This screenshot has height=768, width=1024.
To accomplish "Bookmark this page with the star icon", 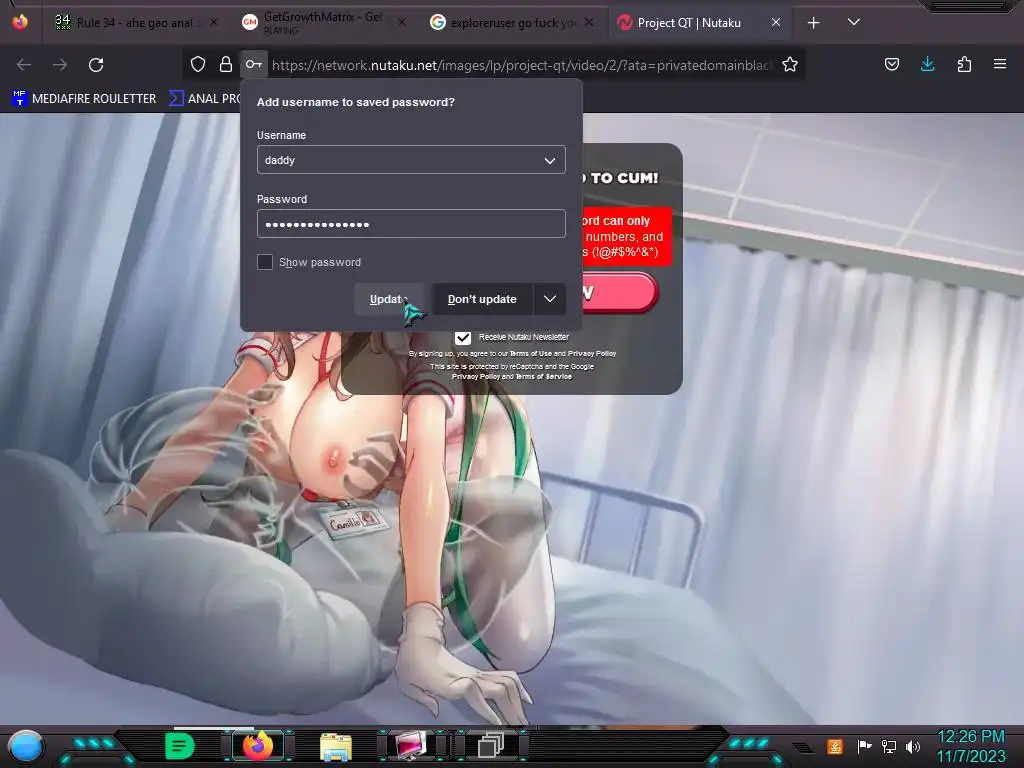I will pyautogui.click(x=790, y=64).
